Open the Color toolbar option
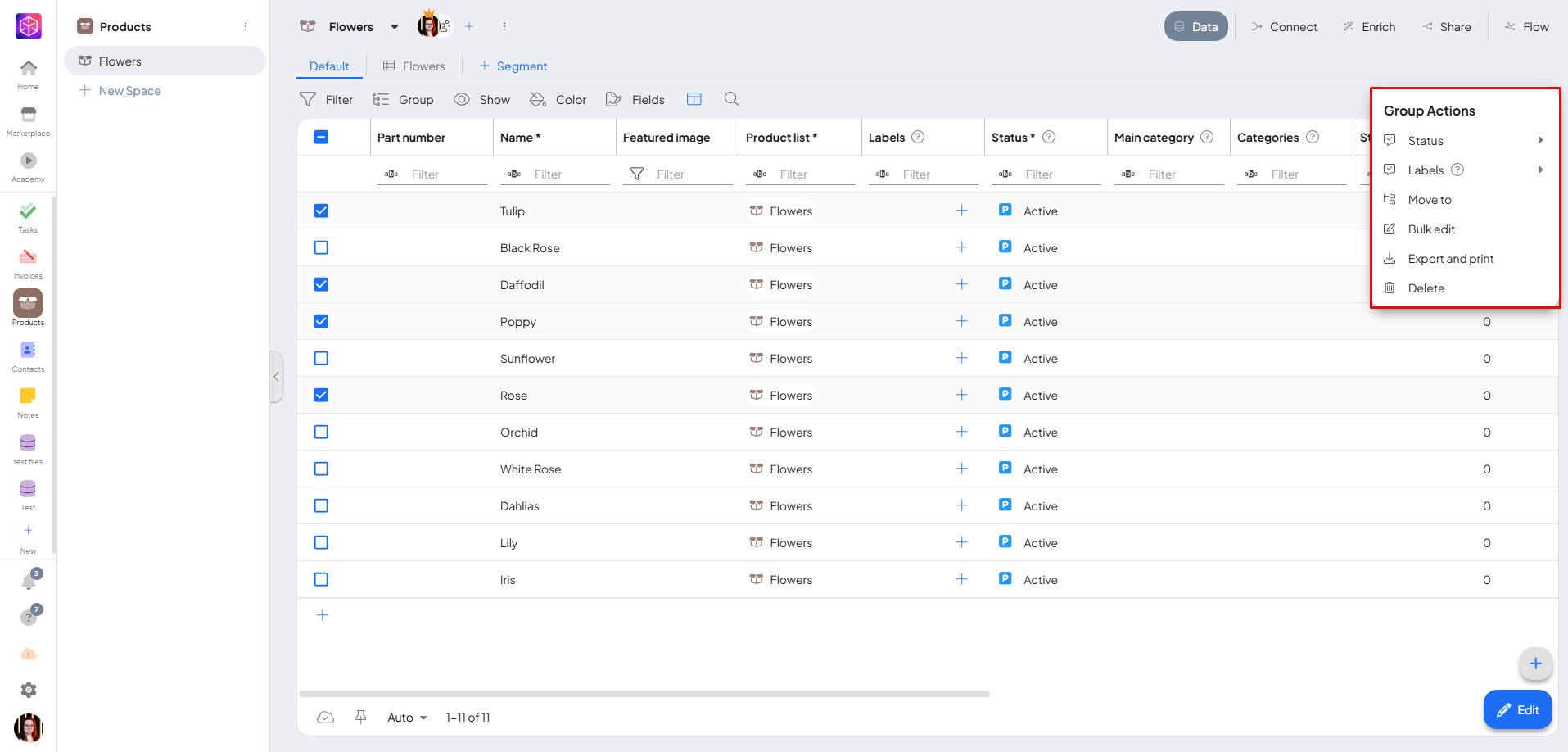 558,100
